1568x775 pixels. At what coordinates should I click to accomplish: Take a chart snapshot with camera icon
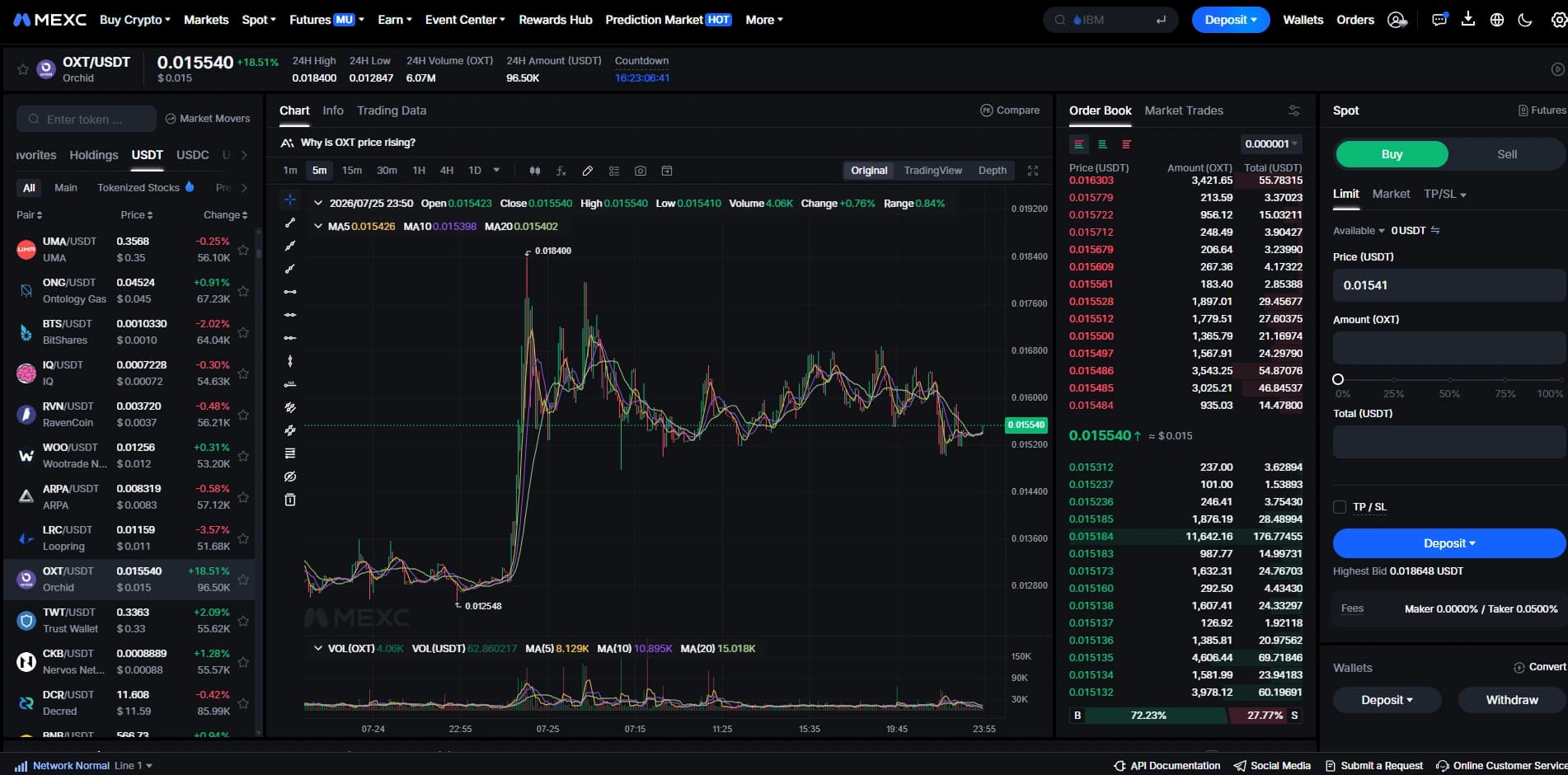click(640, 171)
